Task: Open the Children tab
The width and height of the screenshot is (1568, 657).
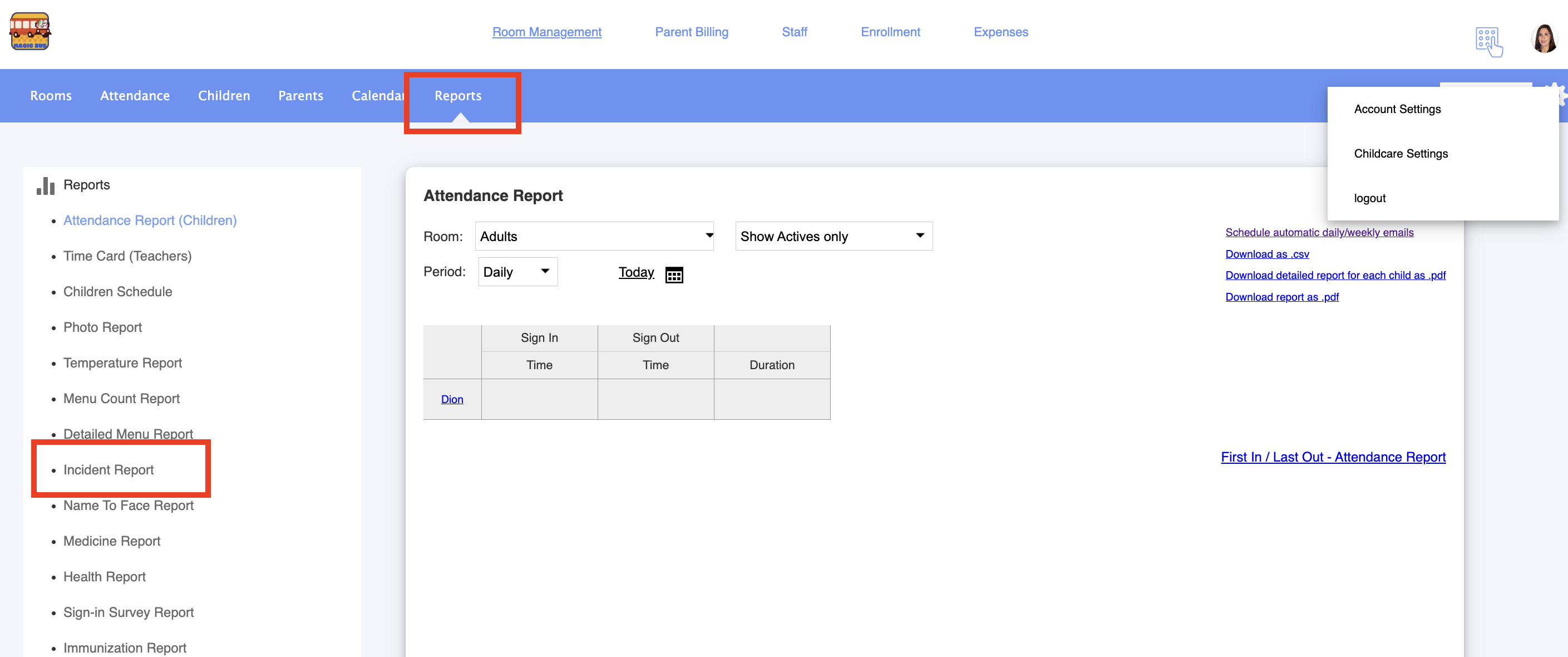Action: (x=223, y=96)
